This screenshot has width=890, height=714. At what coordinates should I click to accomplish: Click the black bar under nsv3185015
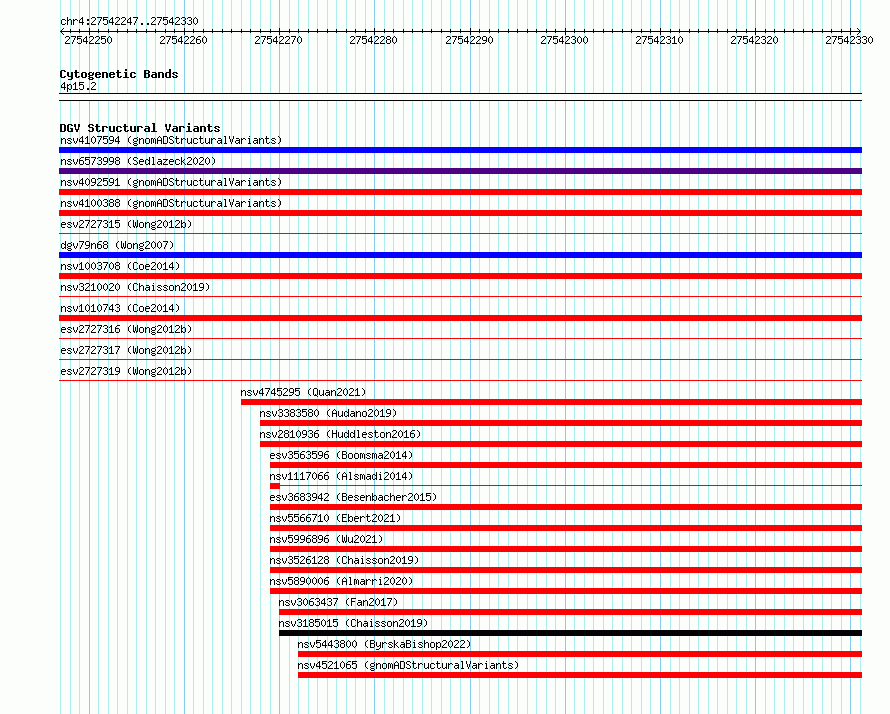(570, 633)
